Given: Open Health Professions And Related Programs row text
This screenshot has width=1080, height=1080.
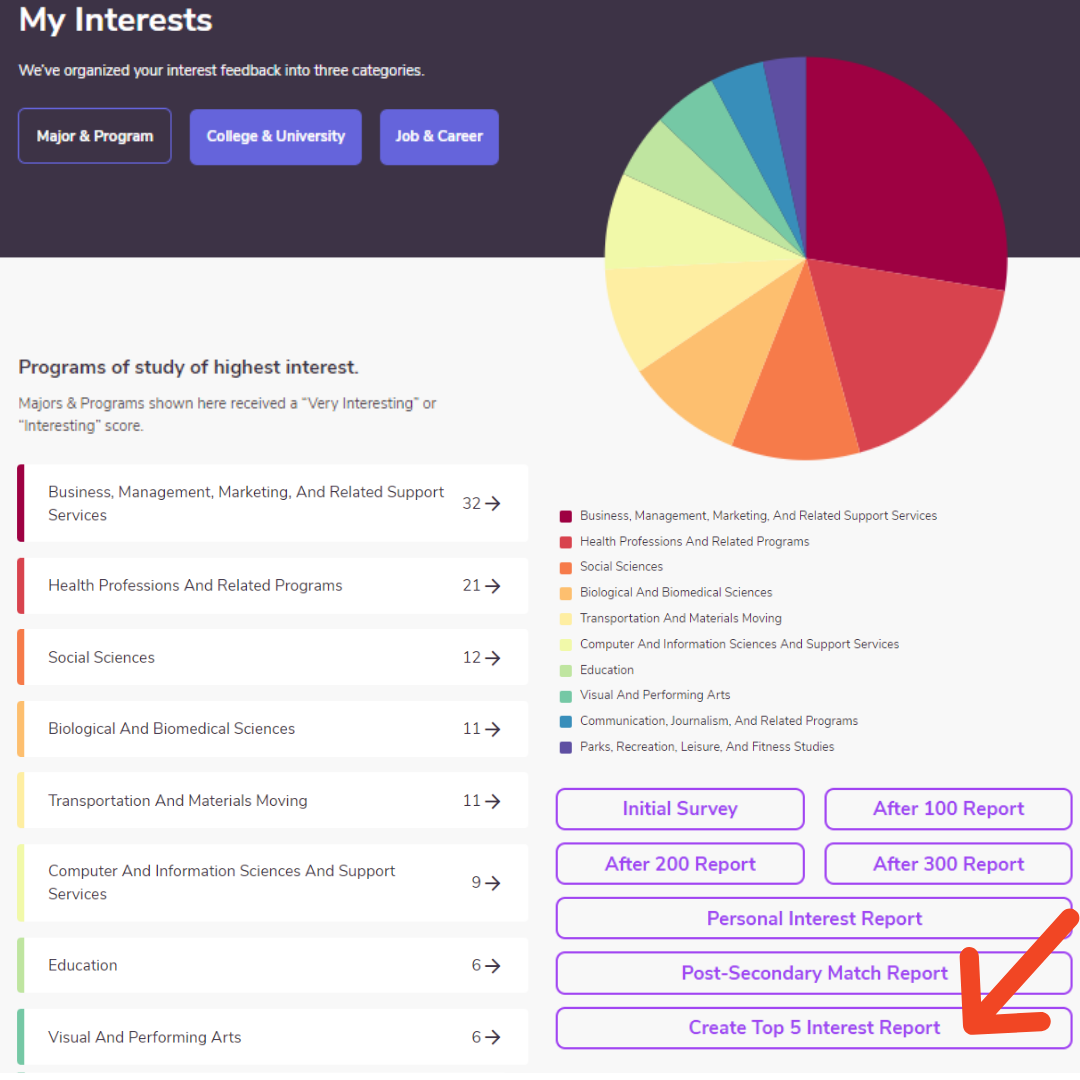Looking at the screenshot, I should click(195, 585).
